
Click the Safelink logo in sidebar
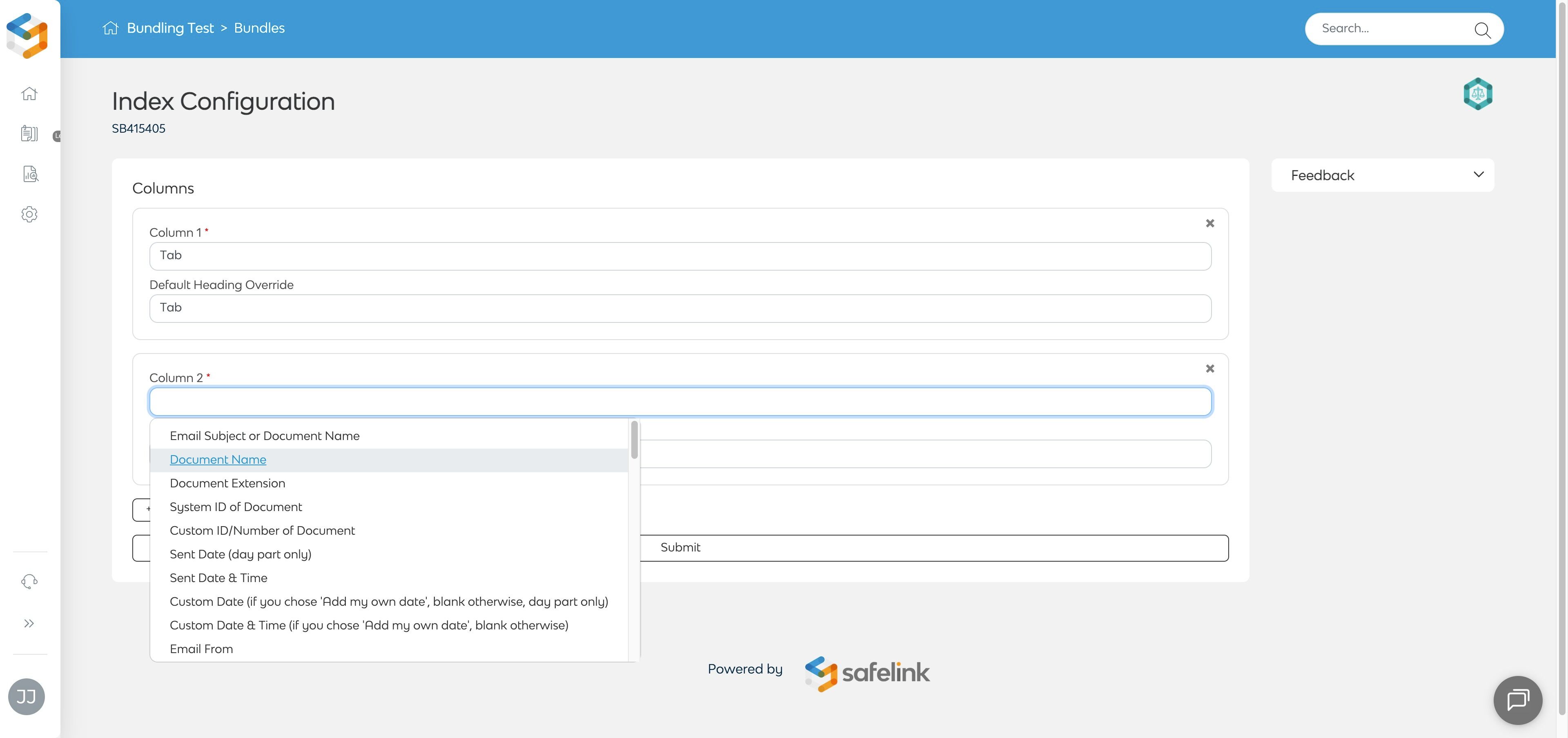click(27, 35)
